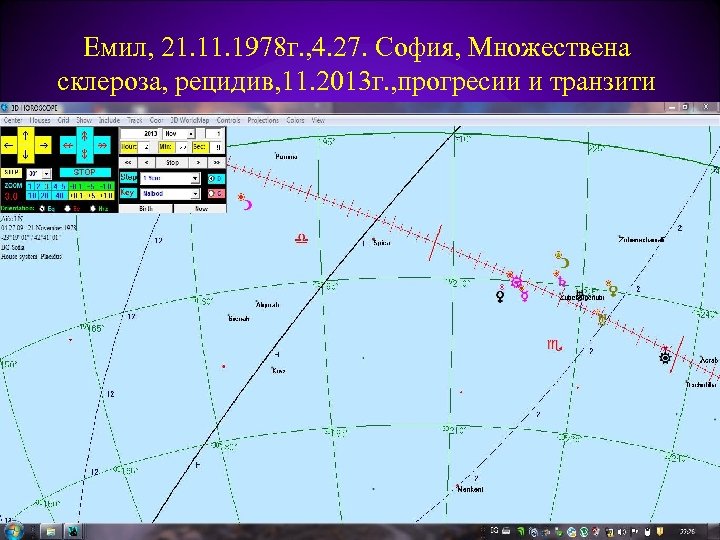Open the Show menu

click(x=84, y=120)
